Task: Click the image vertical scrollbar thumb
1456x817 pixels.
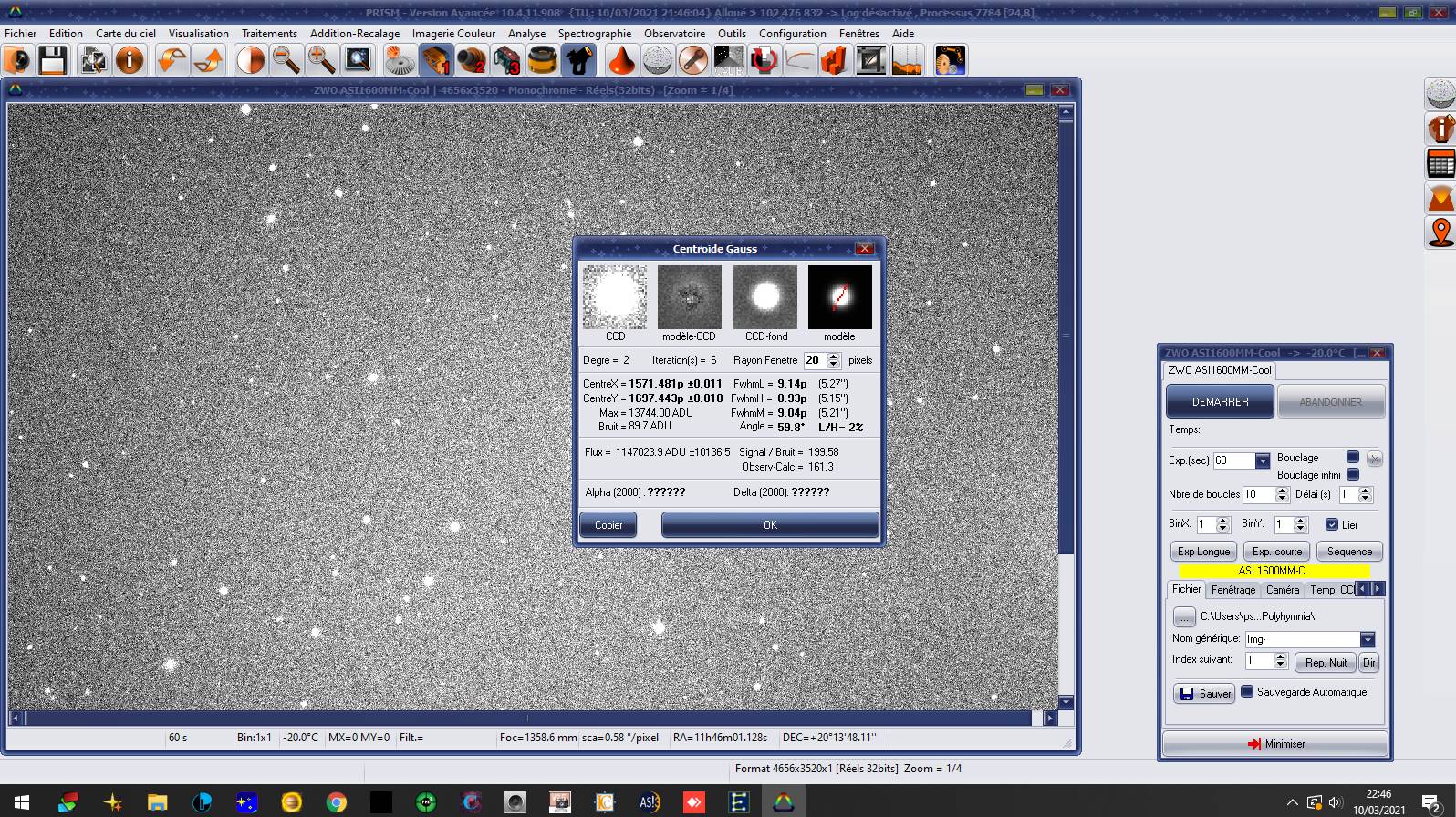Action: 1065,337
